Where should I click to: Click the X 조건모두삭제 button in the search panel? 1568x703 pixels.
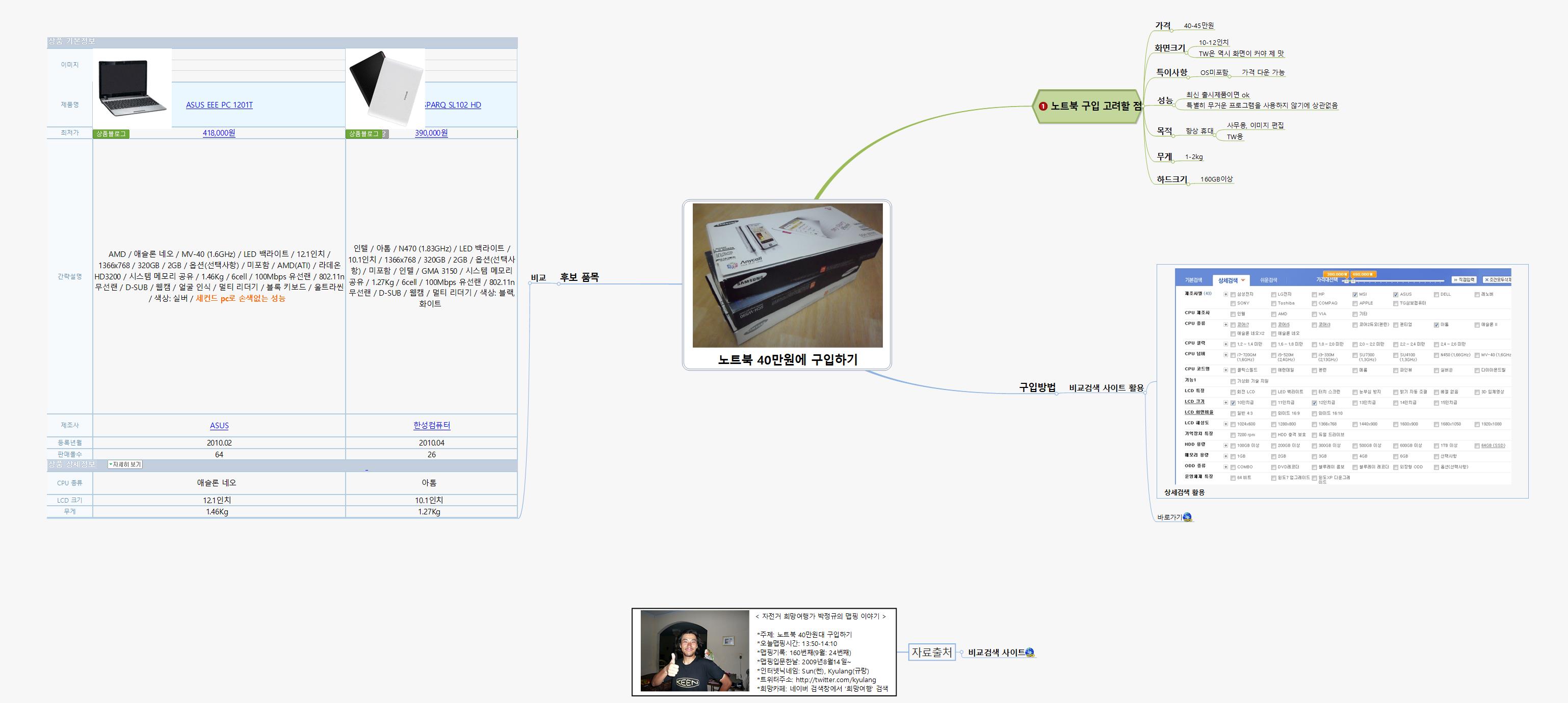coord(1497,280)
